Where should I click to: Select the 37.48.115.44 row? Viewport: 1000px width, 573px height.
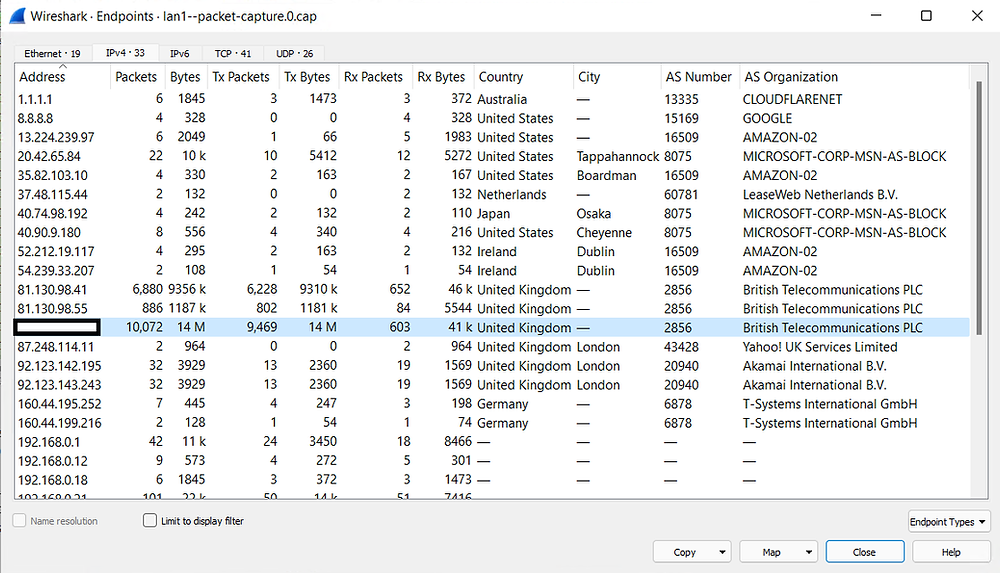pos(492,195)
